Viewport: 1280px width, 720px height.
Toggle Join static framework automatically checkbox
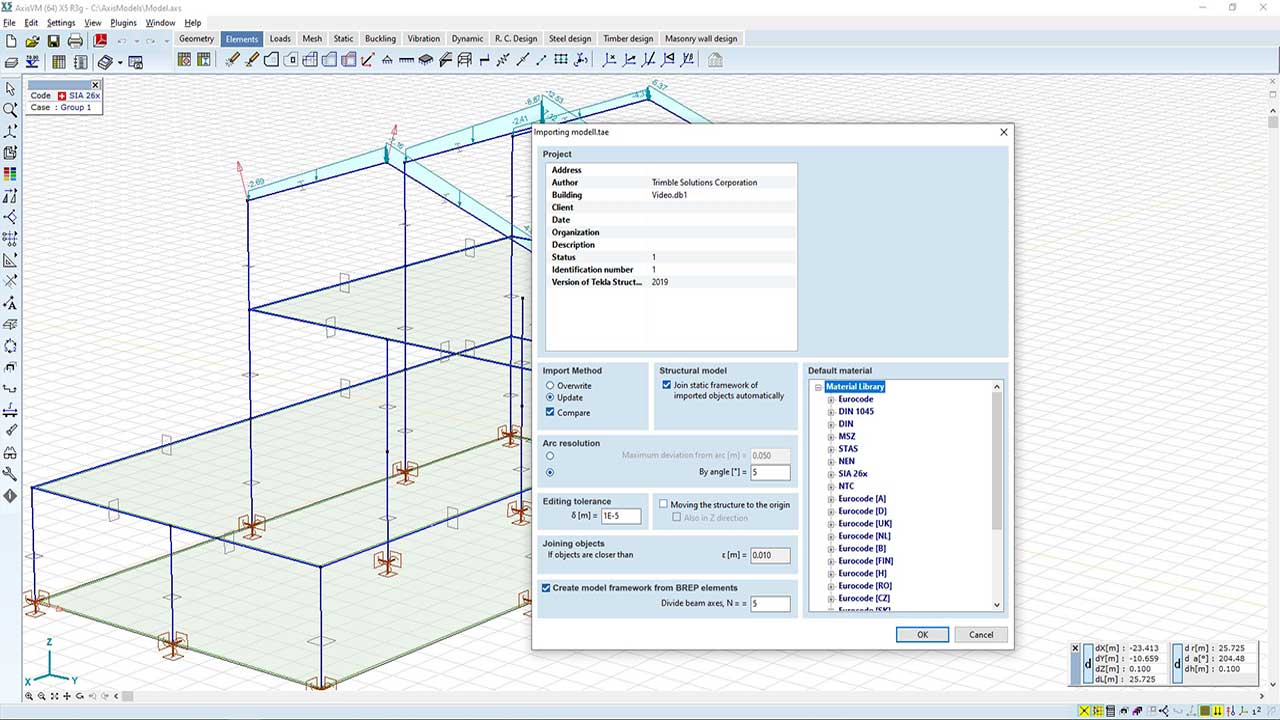(x=667, y=385)
